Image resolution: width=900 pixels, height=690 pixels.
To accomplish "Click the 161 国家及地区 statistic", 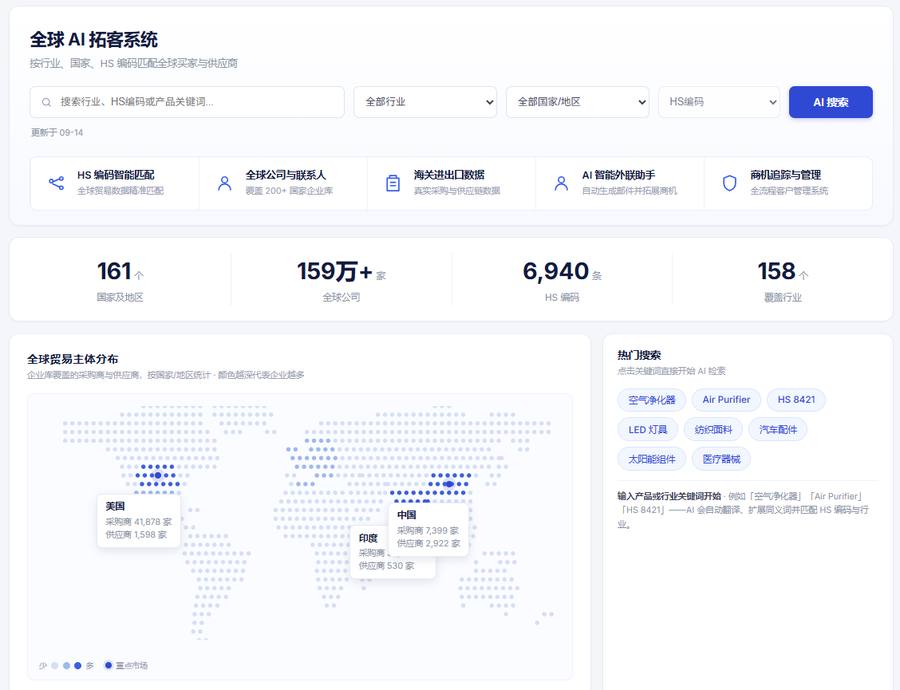I will click(120, 280).
